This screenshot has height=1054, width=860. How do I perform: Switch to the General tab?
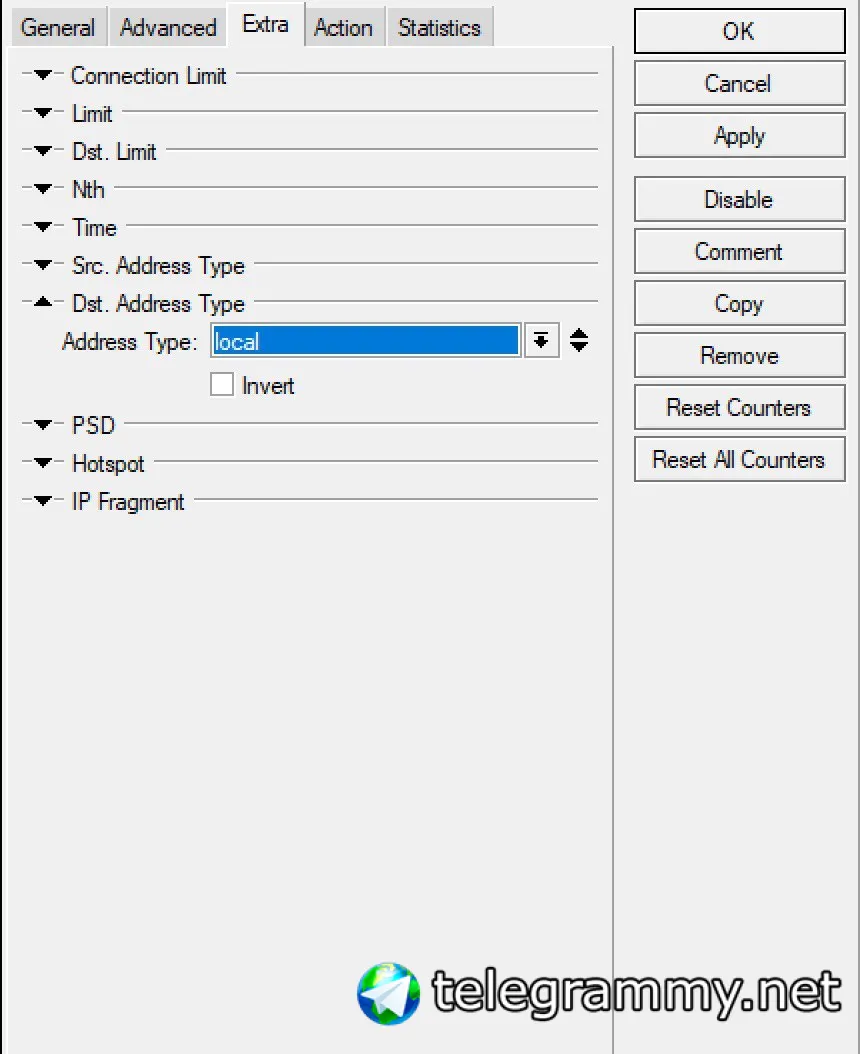tap(58, 28)
